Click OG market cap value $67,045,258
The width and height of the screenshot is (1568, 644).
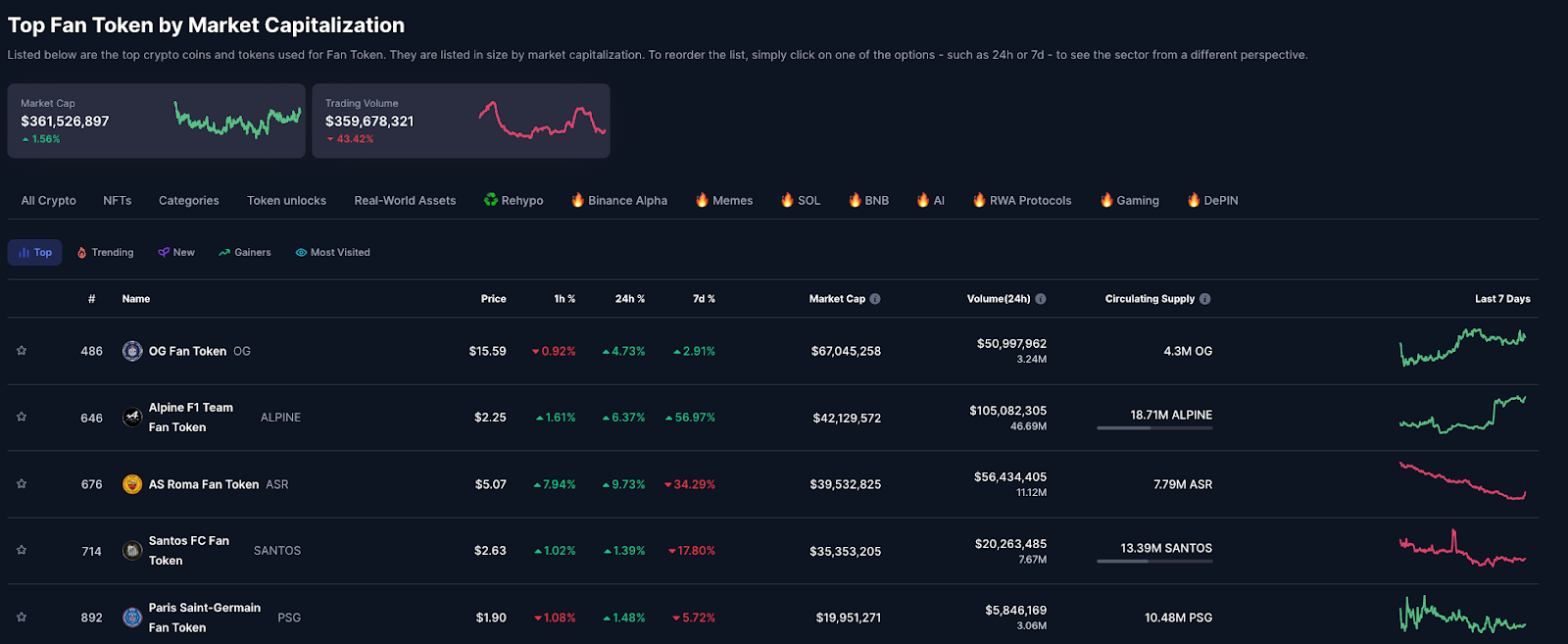tap(846, 351)
